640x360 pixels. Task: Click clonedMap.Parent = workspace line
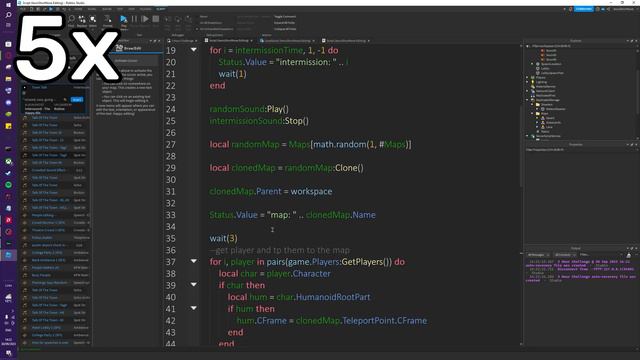tap(271, 191)
